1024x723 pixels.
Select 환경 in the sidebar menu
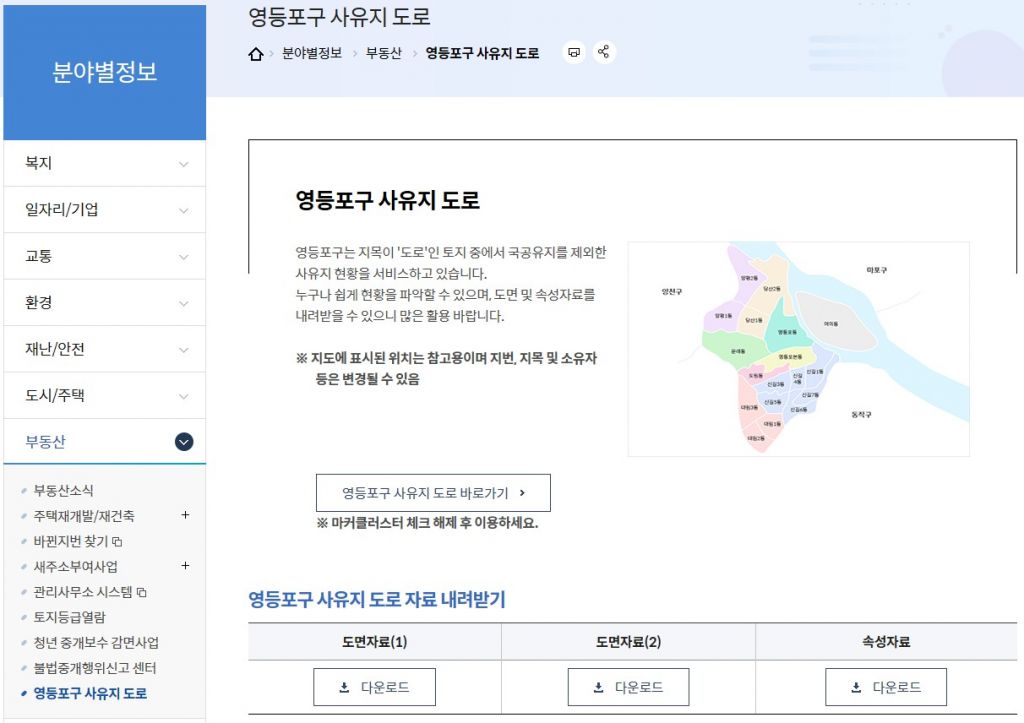105,302
